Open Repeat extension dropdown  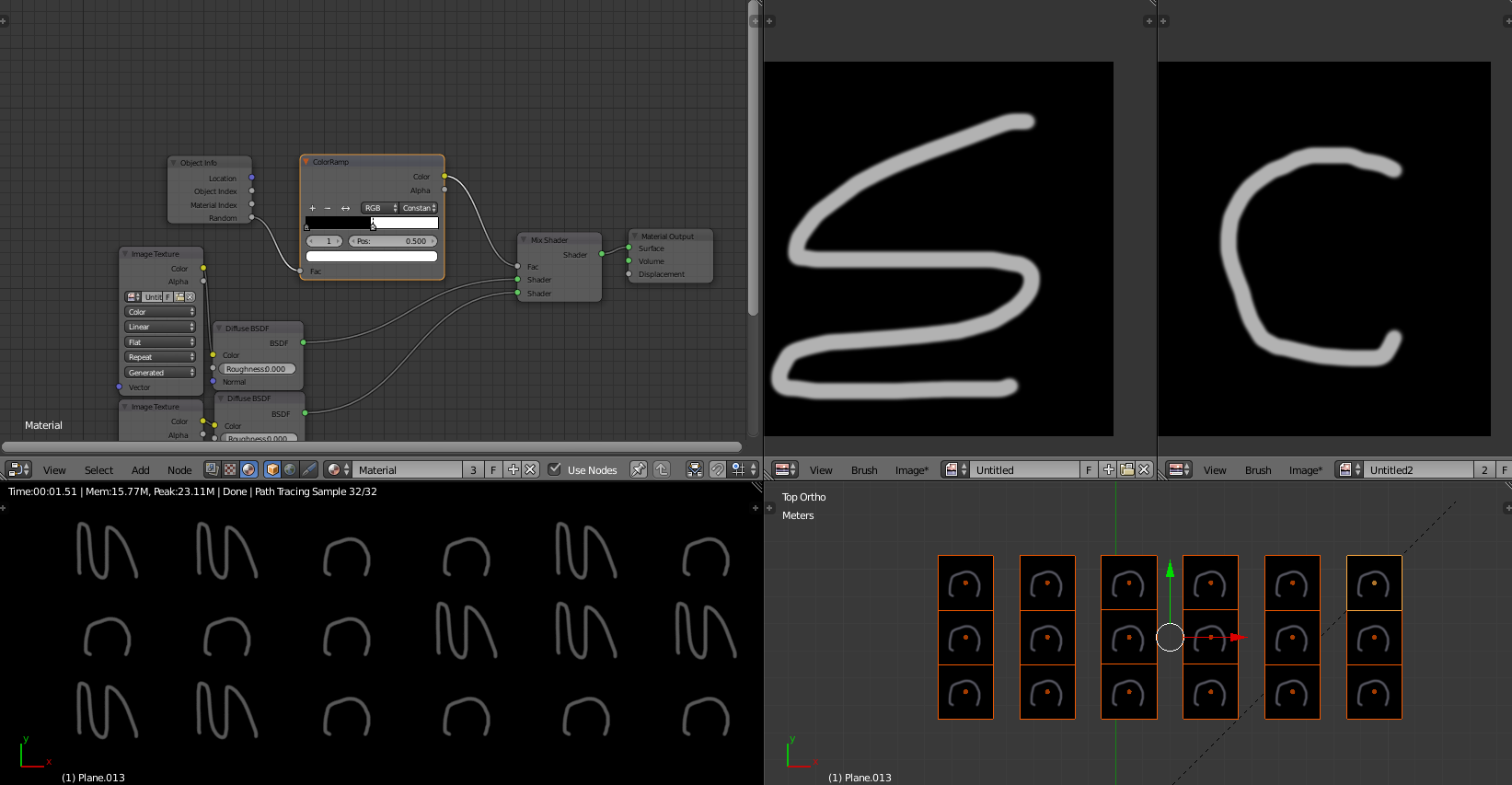[x=160, y=357]
